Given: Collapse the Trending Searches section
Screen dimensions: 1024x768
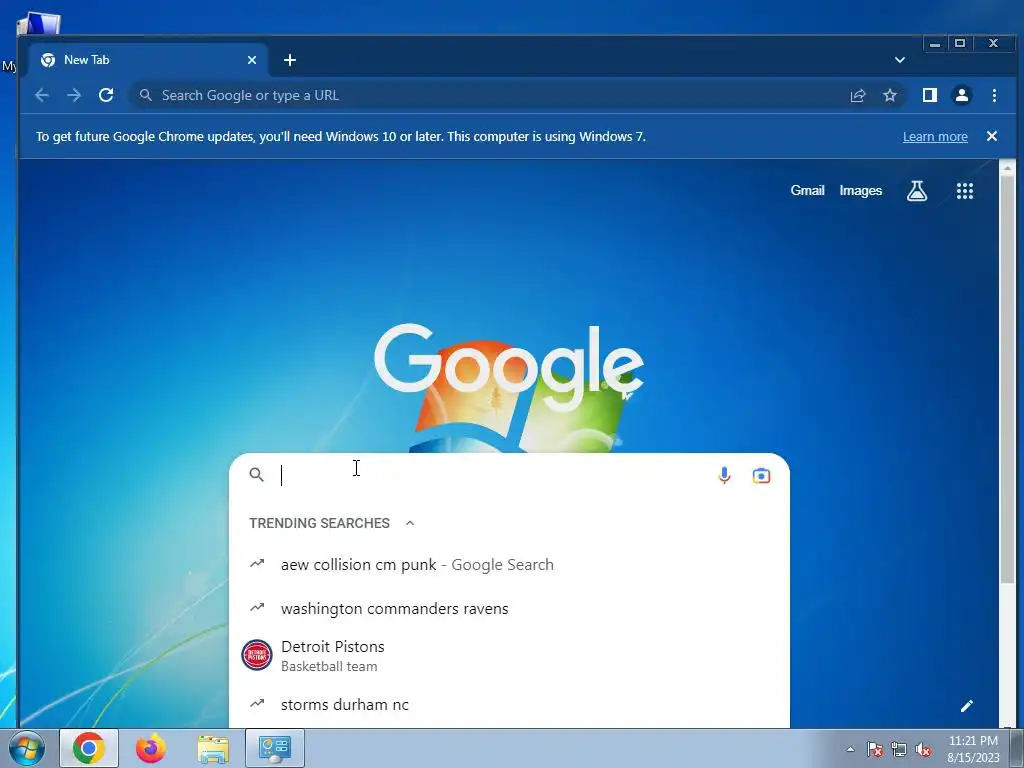Looking at the screenshot, I should coord(409,523).
